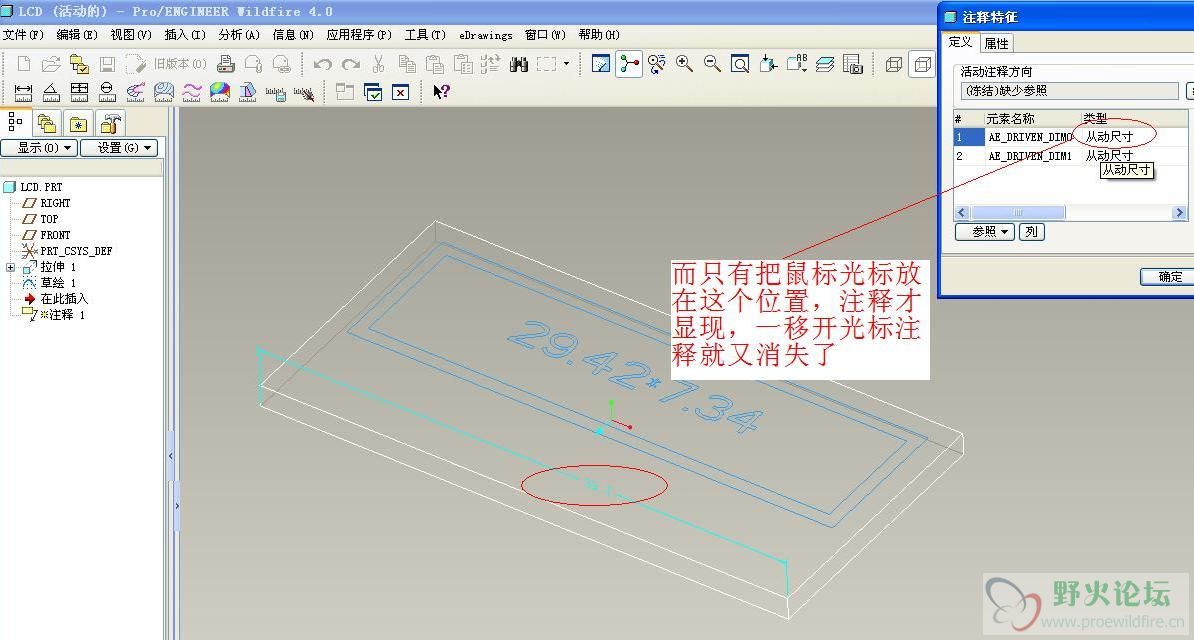The height and width of the screenshot is (640, 1194).
Task: Switch to the 定义 tab
Action: pyautogui.click(x=960, y=42)
